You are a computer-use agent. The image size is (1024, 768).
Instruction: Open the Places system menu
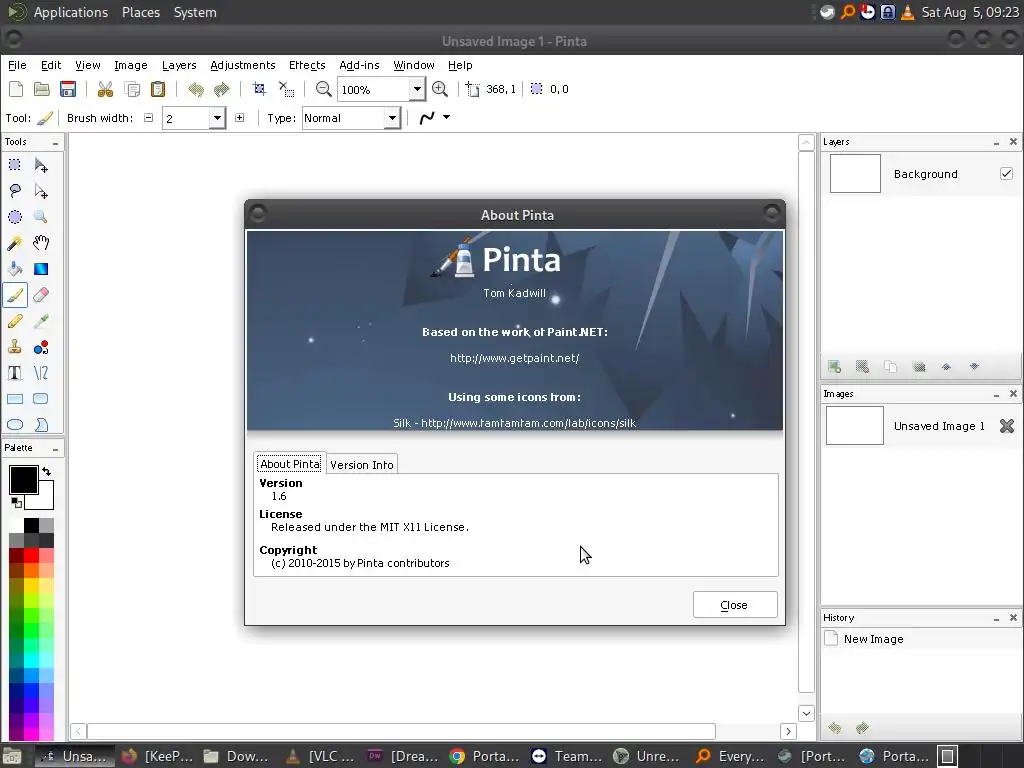pos(141,12)
